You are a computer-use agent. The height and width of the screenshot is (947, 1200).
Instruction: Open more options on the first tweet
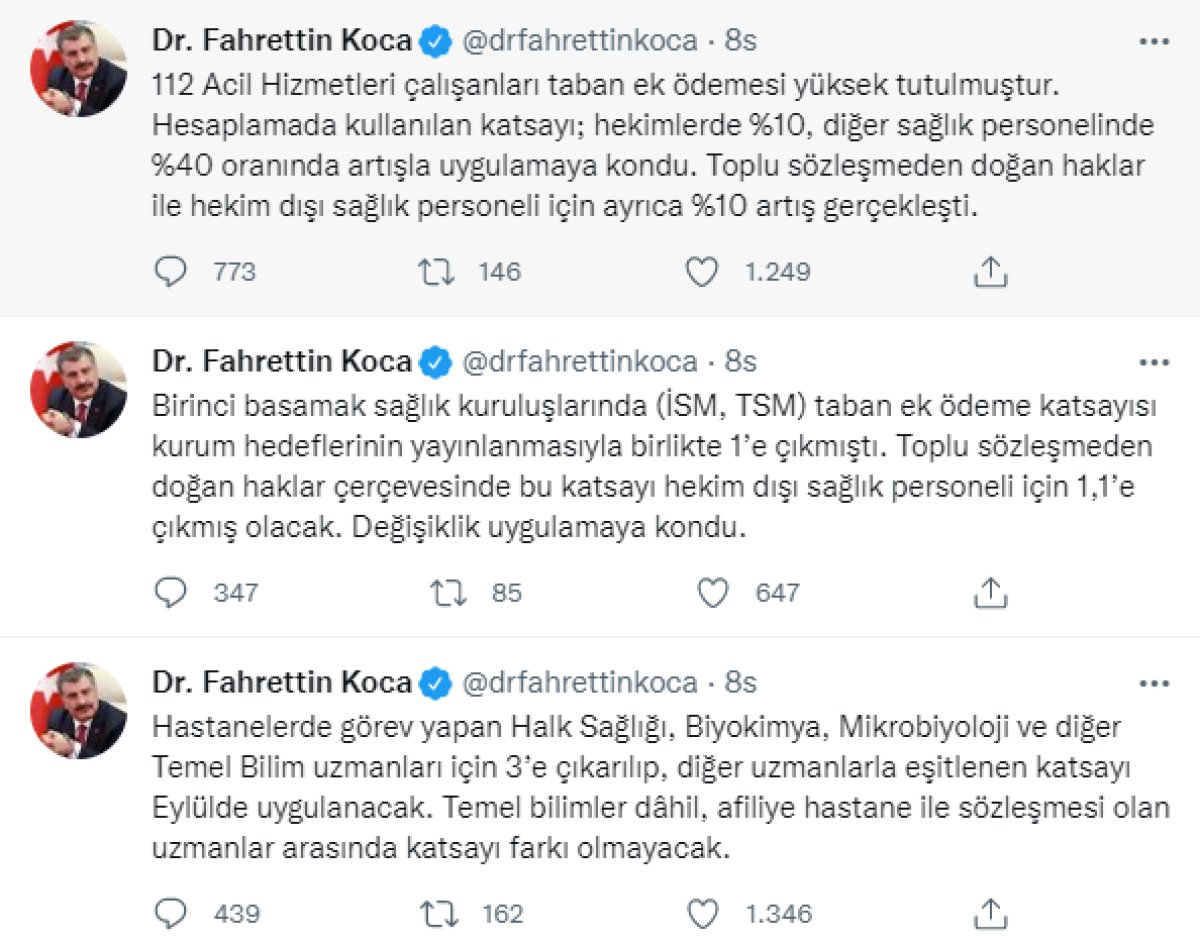1154,41
